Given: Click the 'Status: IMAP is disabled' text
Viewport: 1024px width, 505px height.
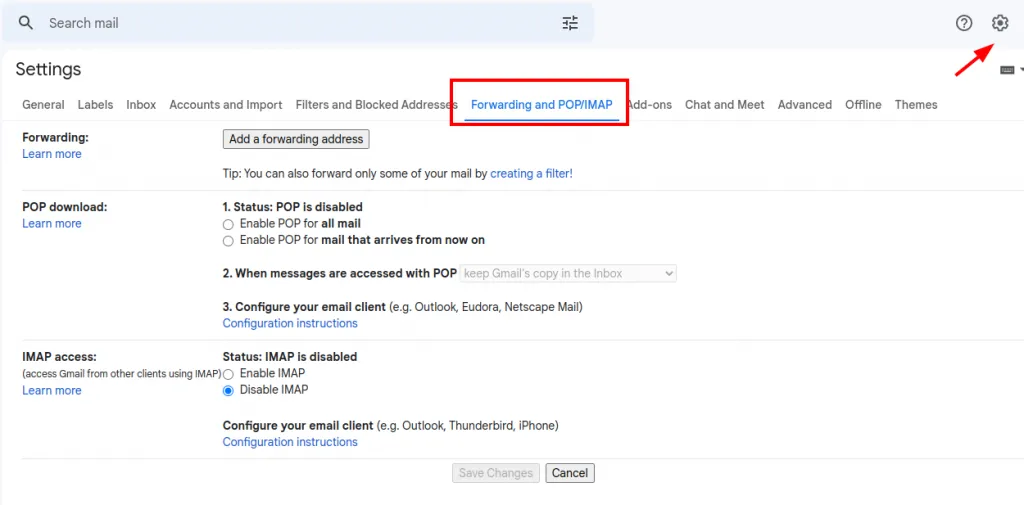Looking at the screenshot, I should (x=290, y=357).
